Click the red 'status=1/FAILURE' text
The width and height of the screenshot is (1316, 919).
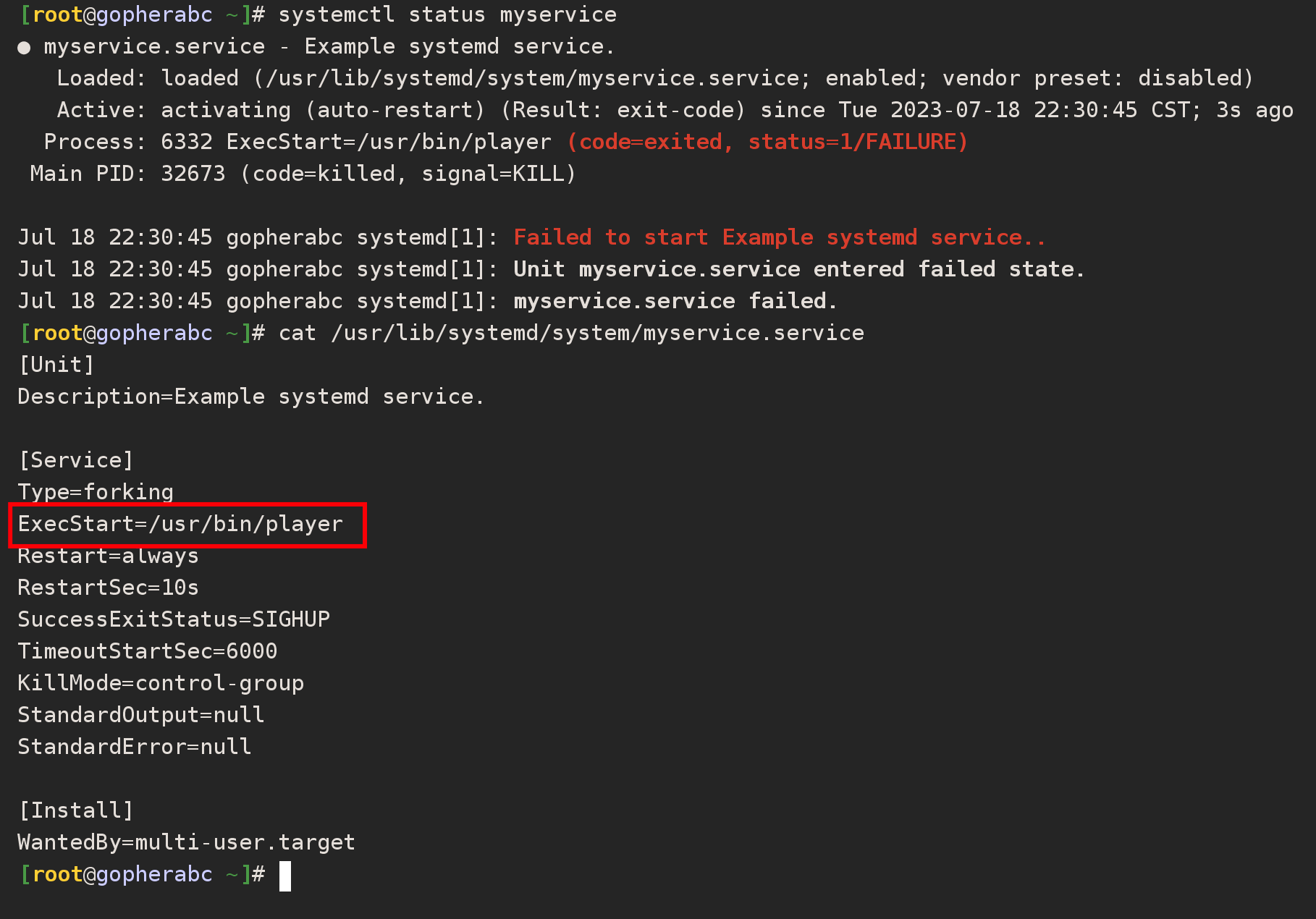857,142
